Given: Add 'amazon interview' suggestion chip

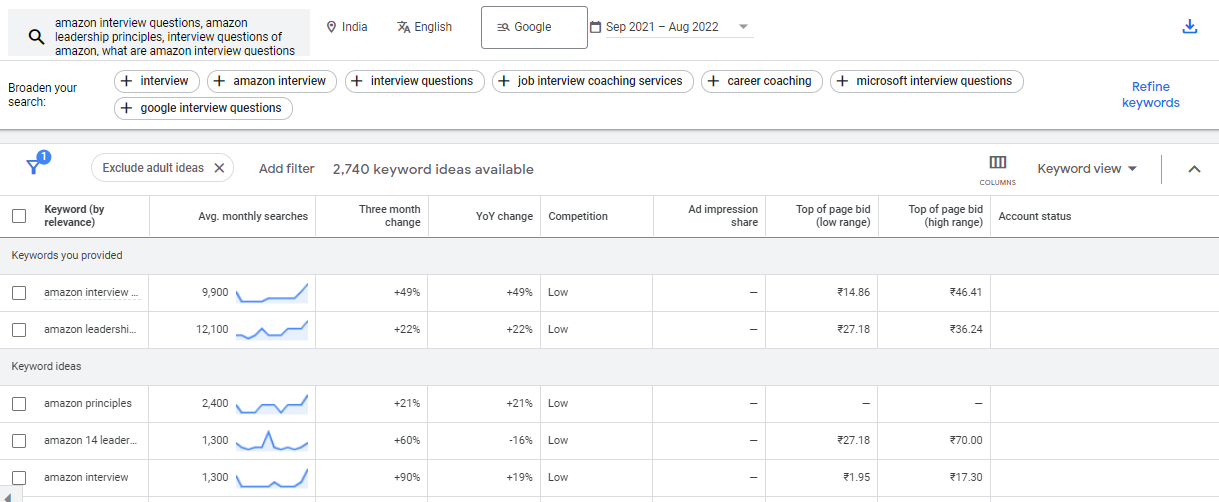Looking at the screenshot, I should (x=273, y=81).
